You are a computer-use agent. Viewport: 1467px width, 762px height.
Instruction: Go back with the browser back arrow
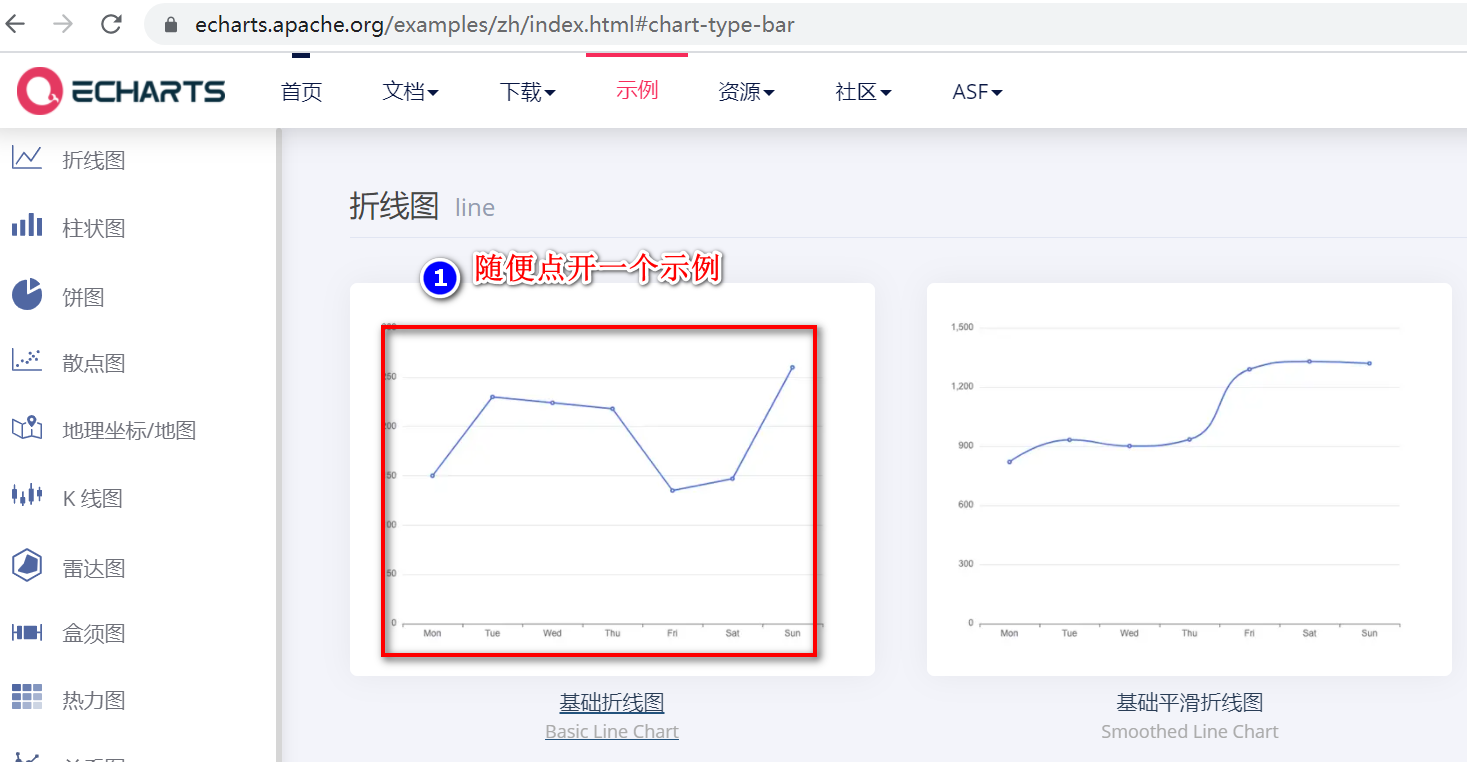(16, 24)
